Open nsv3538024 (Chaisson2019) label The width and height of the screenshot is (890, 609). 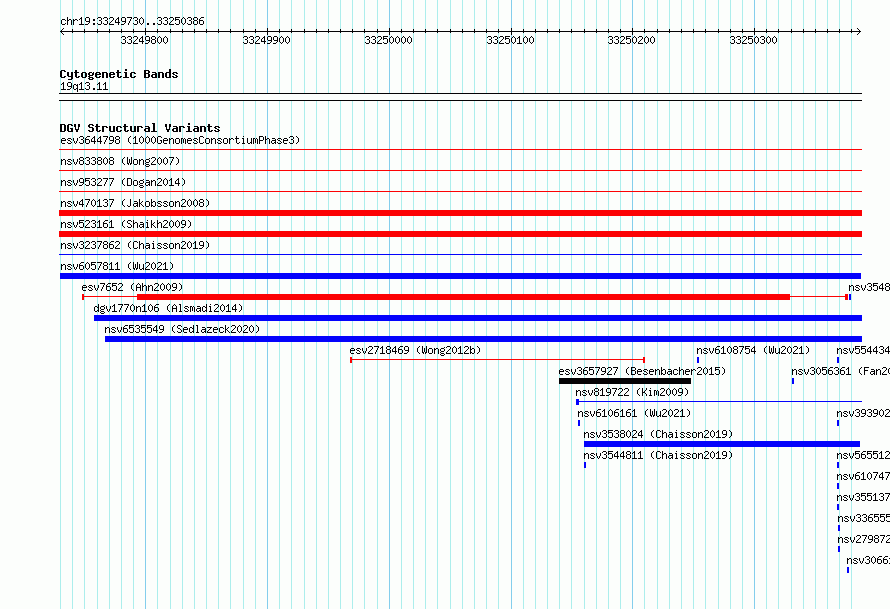pyautogui.click(x=658, y=434)
